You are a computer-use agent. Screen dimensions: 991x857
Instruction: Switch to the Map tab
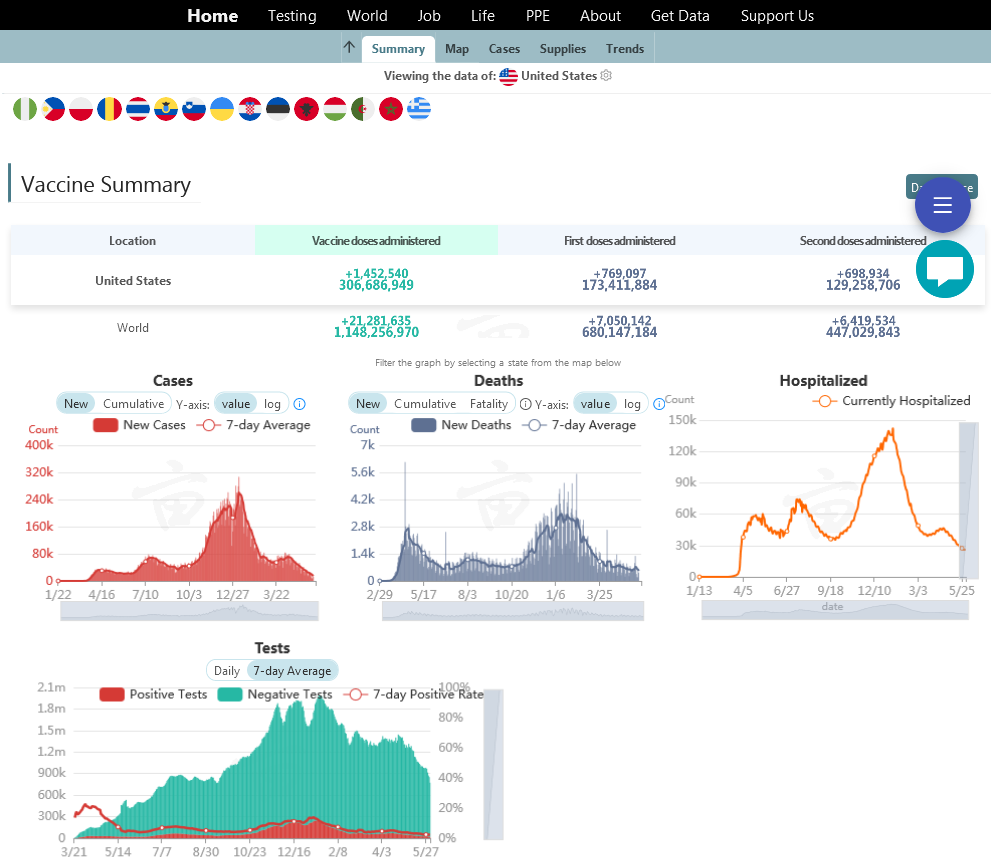pos(457,49)
